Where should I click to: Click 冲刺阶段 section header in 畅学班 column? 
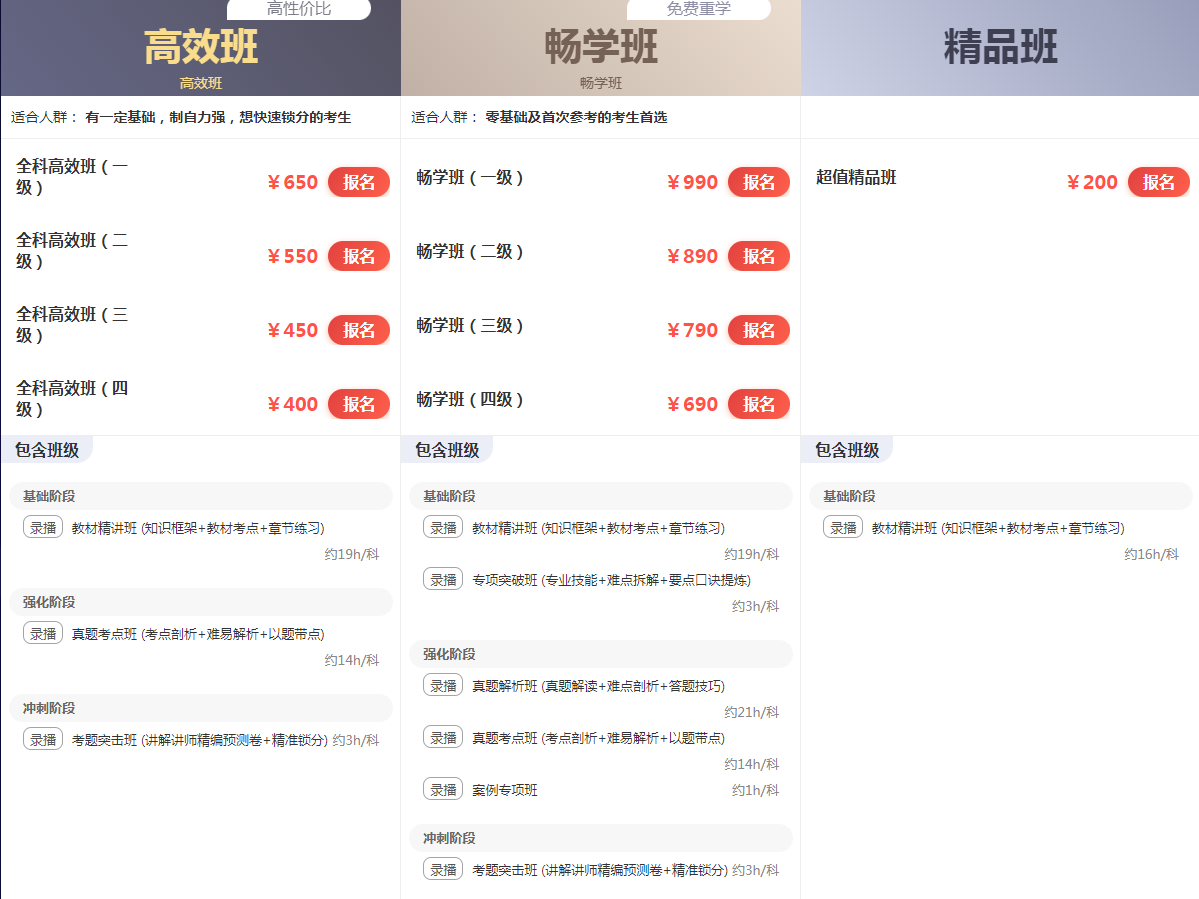[601, 839]
